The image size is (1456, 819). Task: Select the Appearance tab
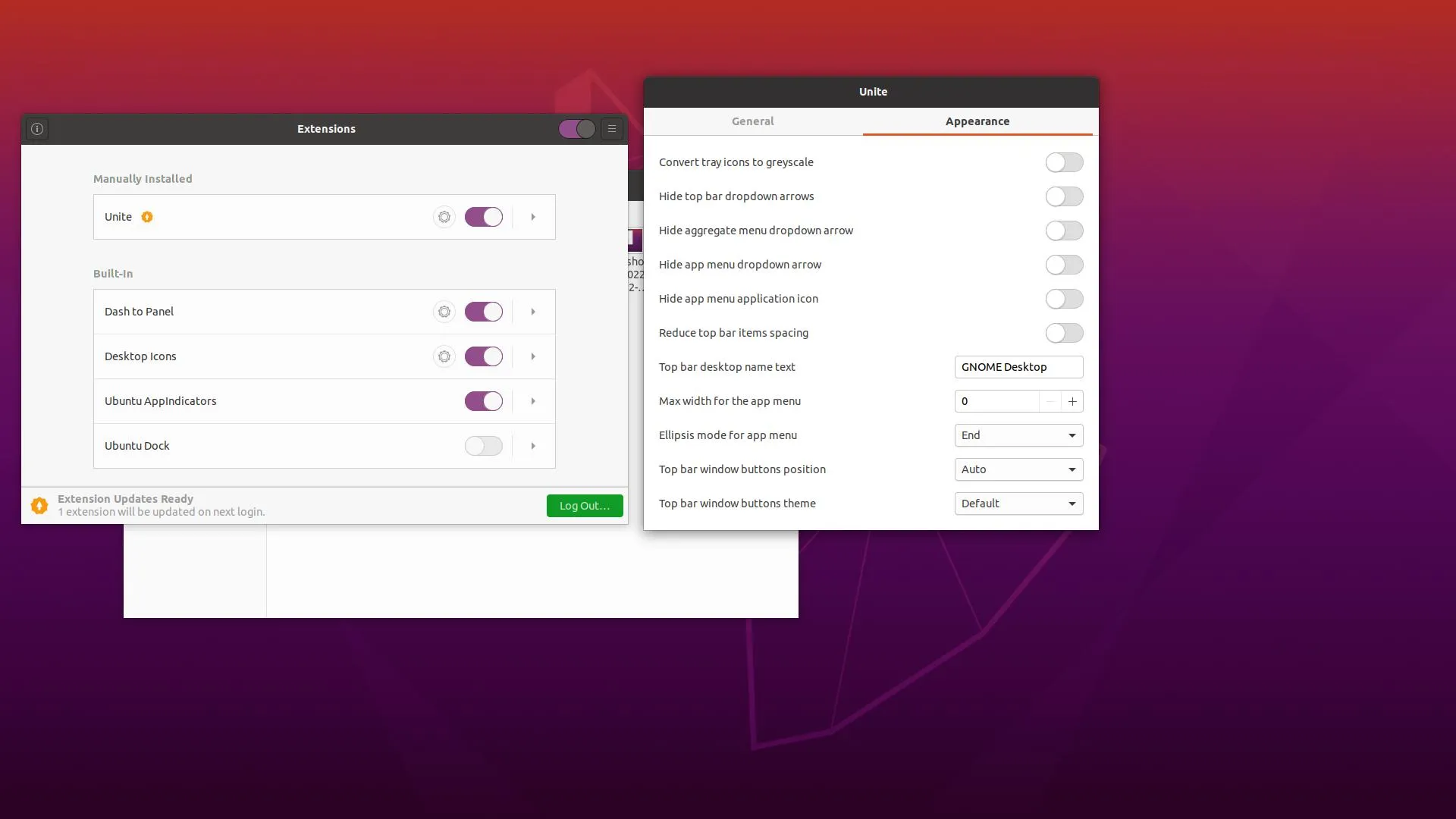click(977, 121)
